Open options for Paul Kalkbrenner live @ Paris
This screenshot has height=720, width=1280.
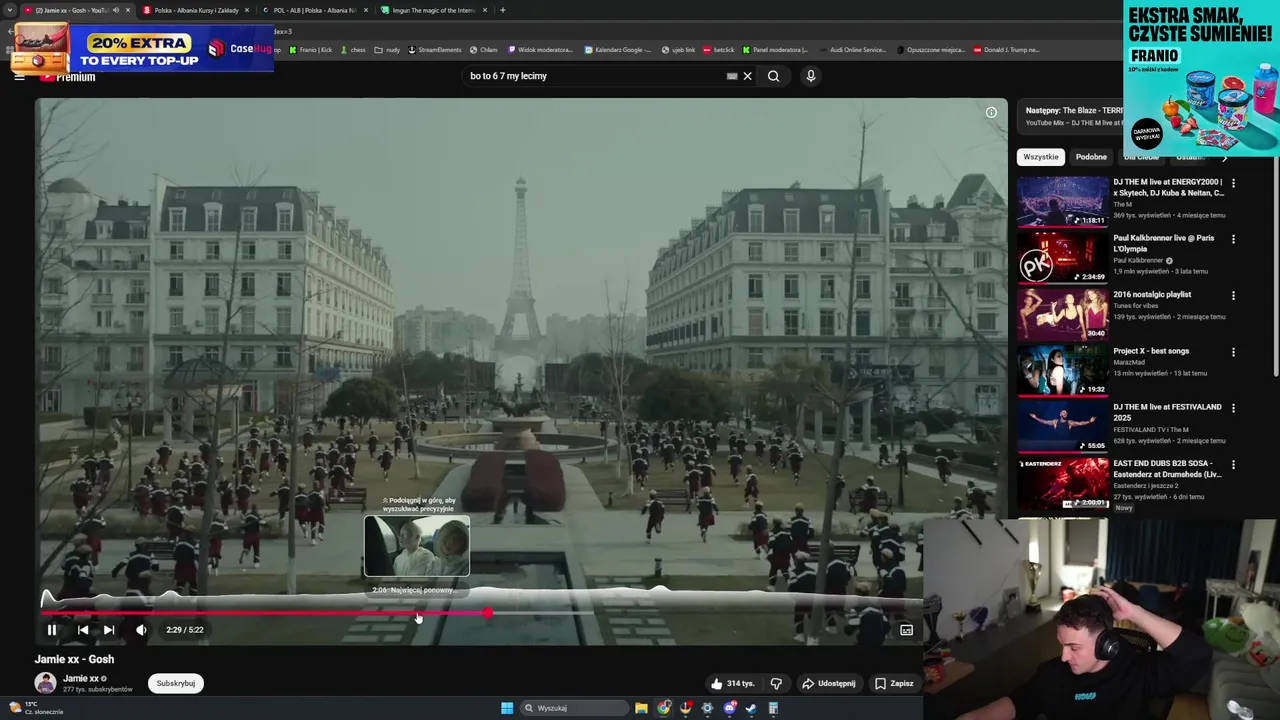point(1233,239)
